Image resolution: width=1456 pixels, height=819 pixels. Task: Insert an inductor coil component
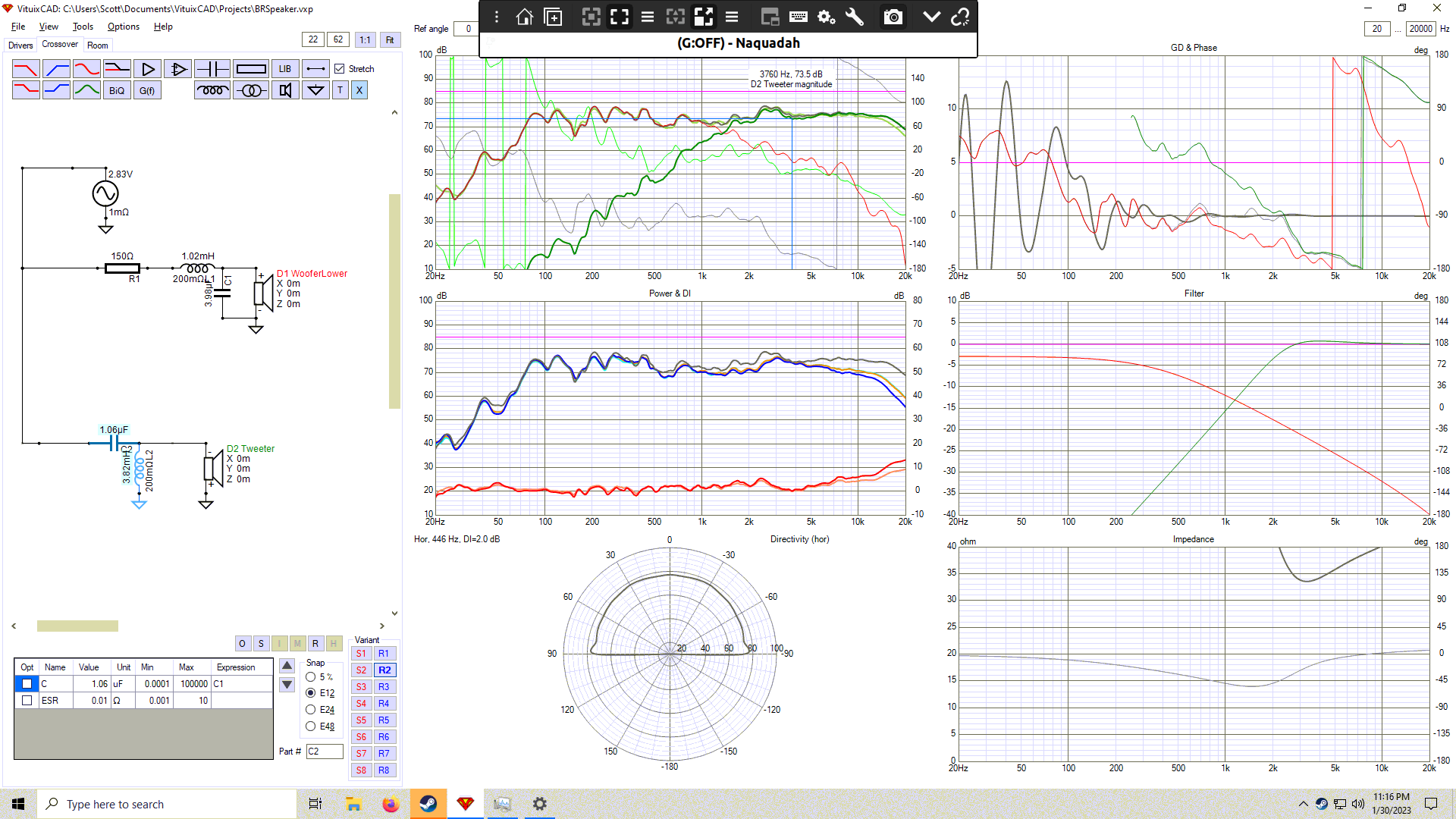pos(212,90)
